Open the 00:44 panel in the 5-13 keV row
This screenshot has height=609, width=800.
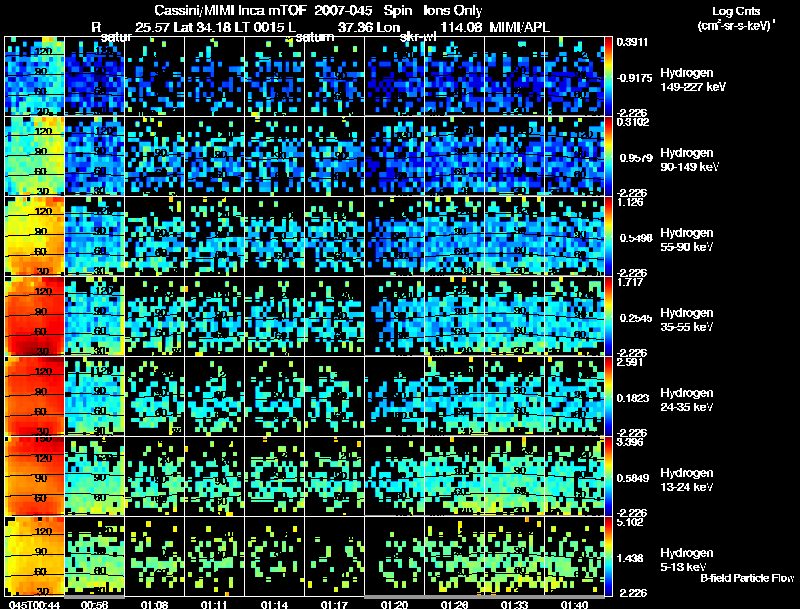tap(35, 556)
